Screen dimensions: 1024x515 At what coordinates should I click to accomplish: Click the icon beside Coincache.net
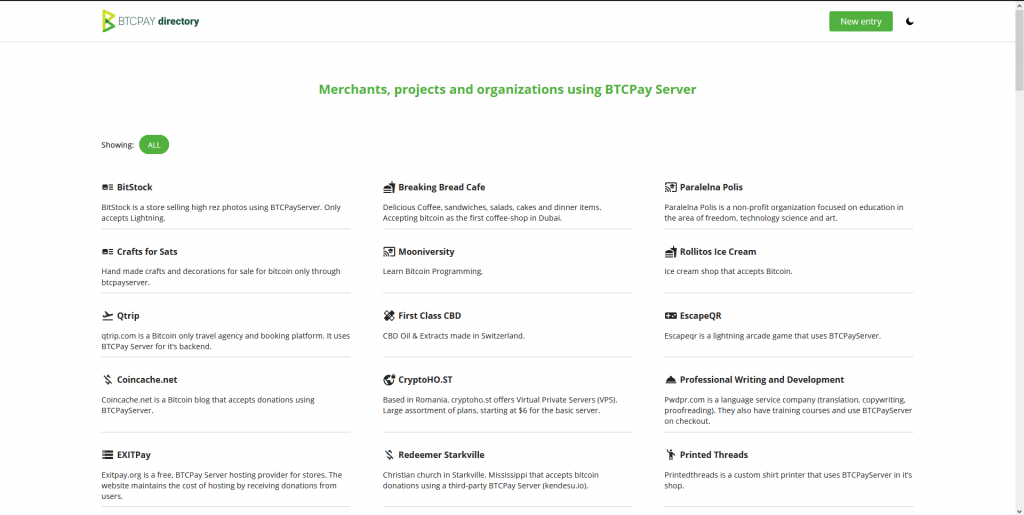tap(108, 380)
